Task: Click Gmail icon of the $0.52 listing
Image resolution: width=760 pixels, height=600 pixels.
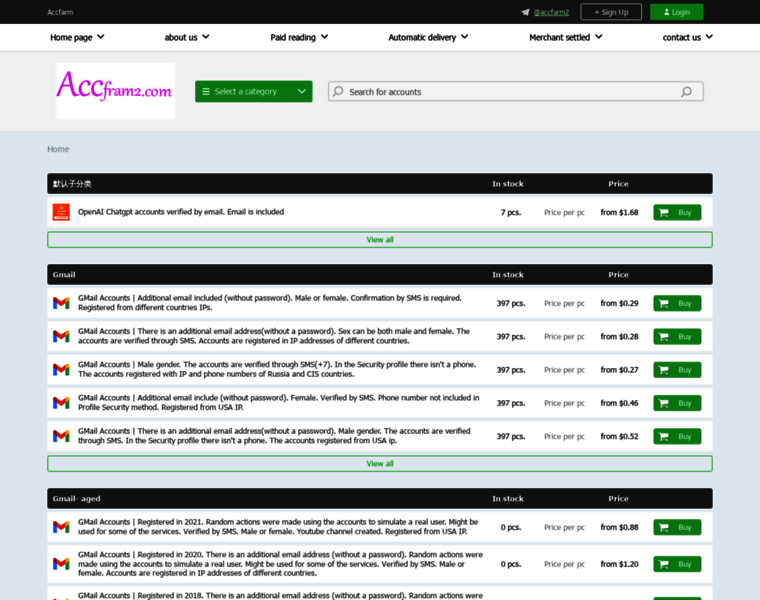Action: pos(61,436)
